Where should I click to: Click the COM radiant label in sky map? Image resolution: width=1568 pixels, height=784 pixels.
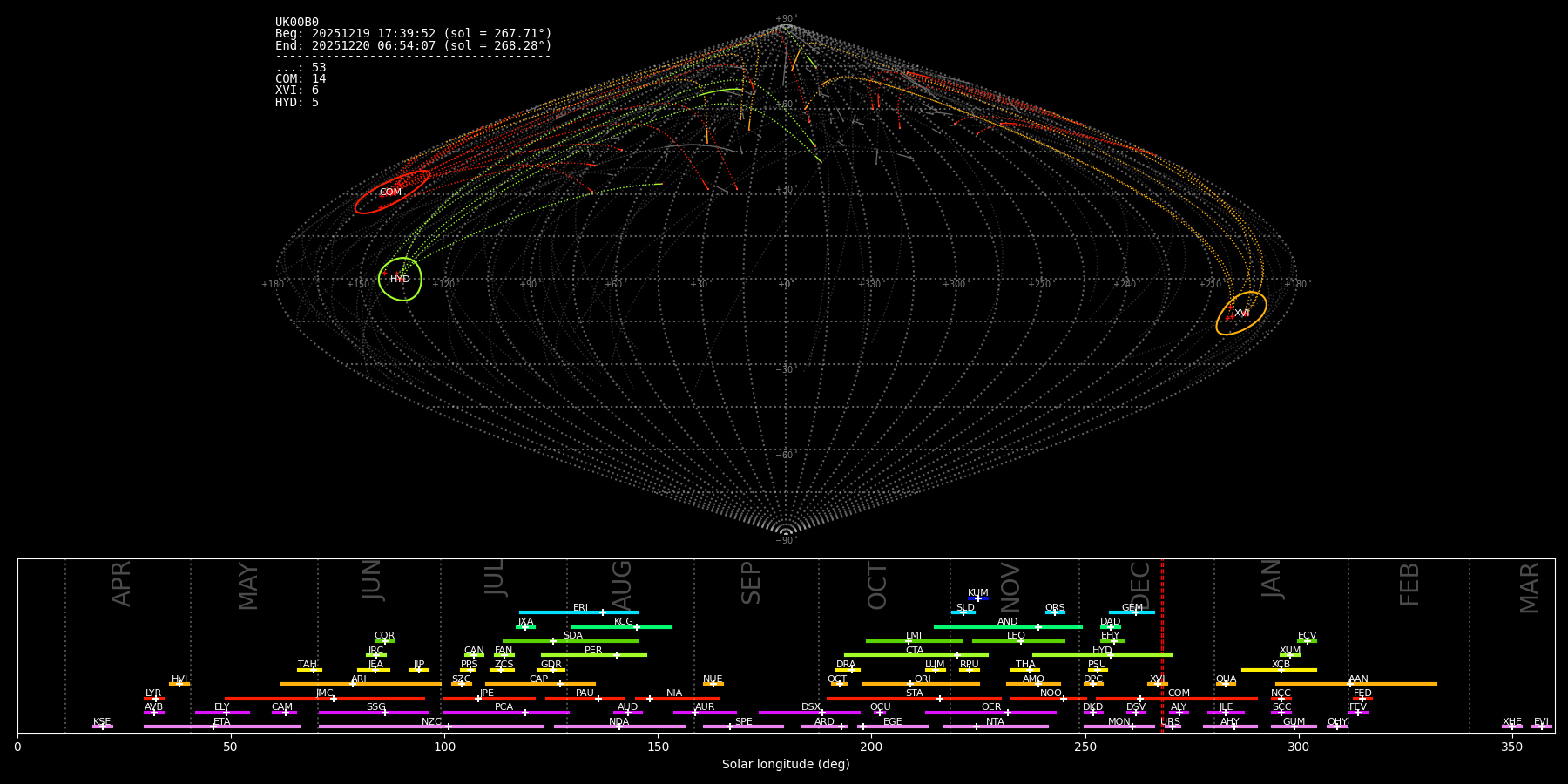[x=390, y=193]
